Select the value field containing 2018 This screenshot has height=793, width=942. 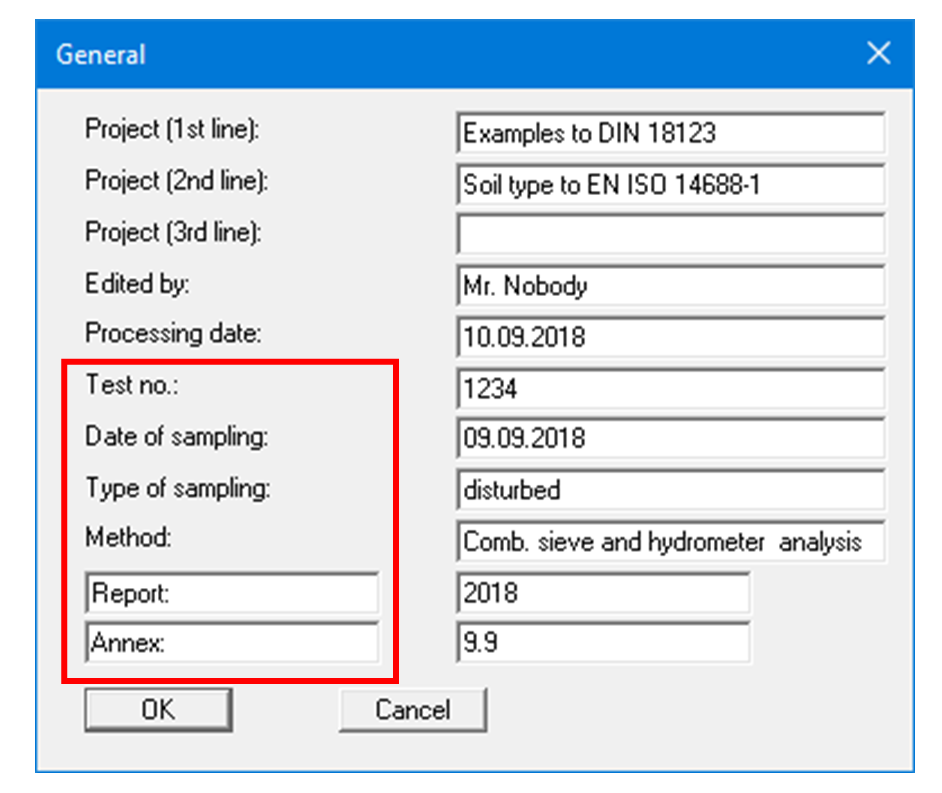coord(603,593)
